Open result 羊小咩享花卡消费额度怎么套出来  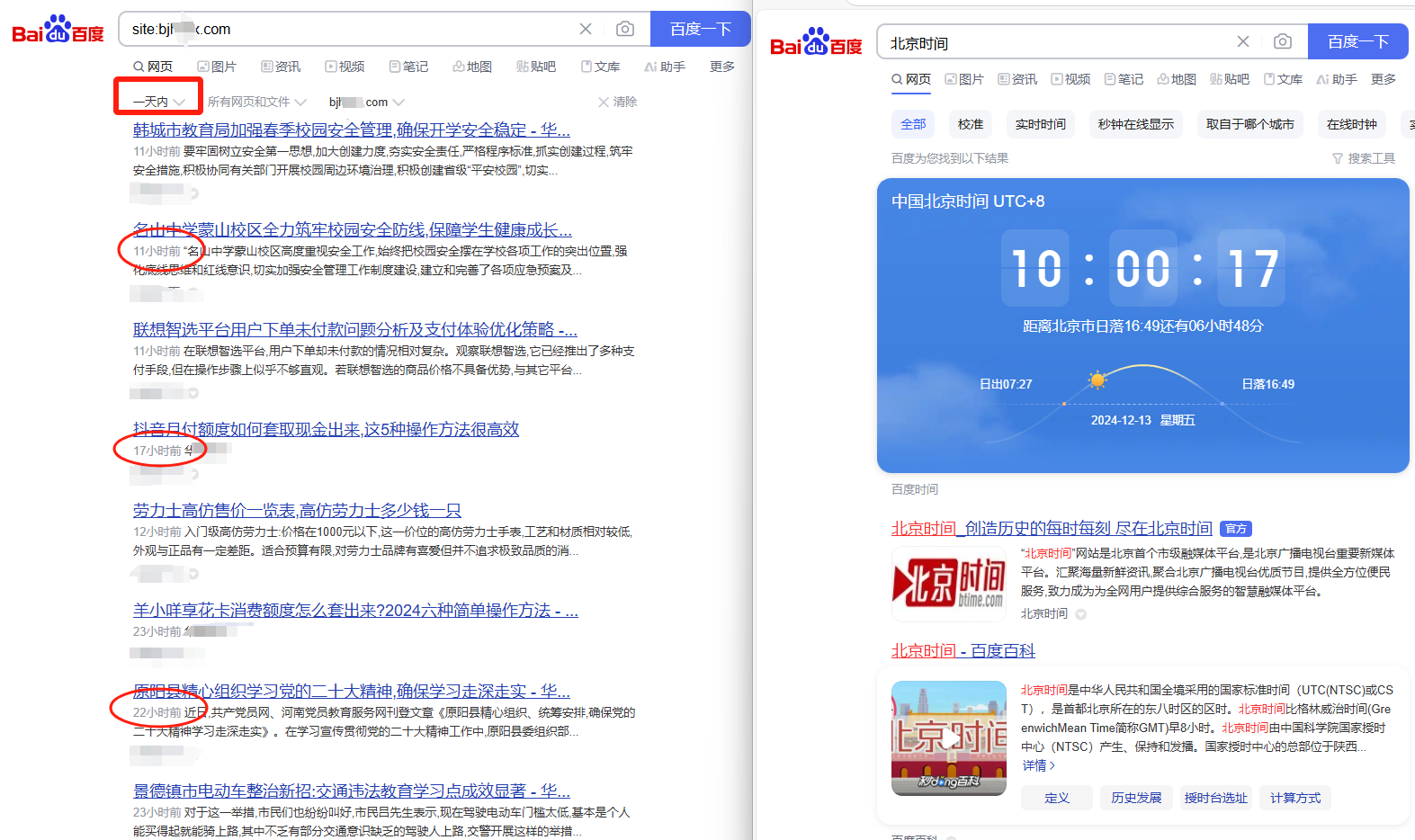point(355,610)
